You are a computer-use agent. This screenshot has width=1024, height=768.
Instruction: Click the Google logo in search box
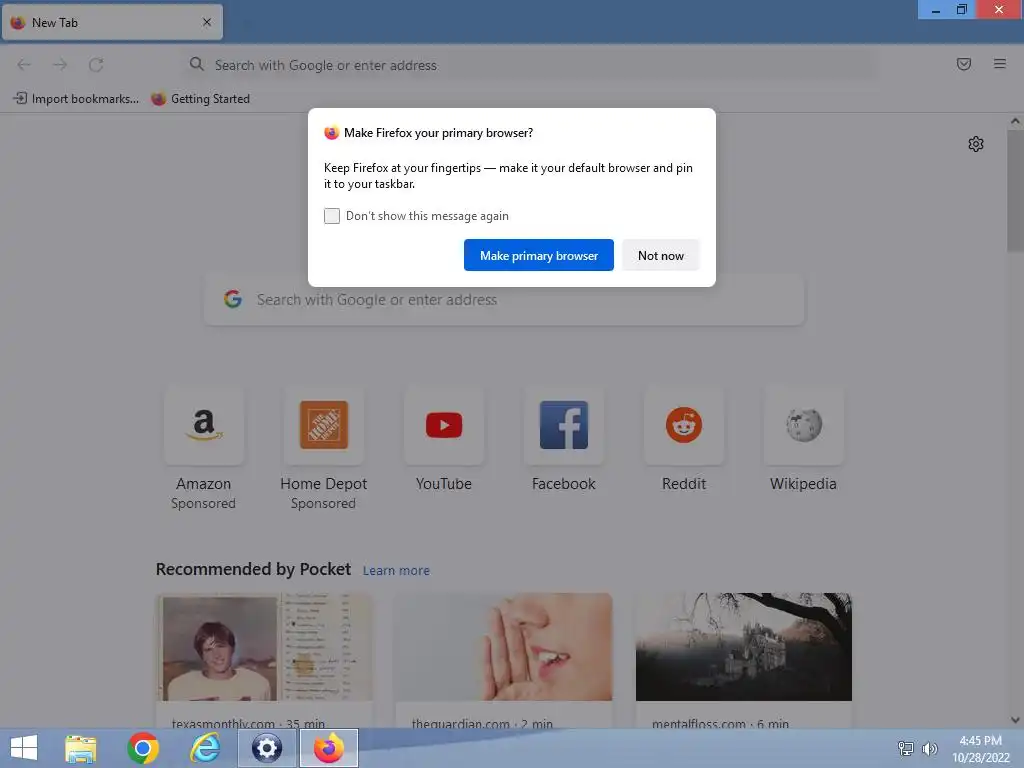(233, 299)
